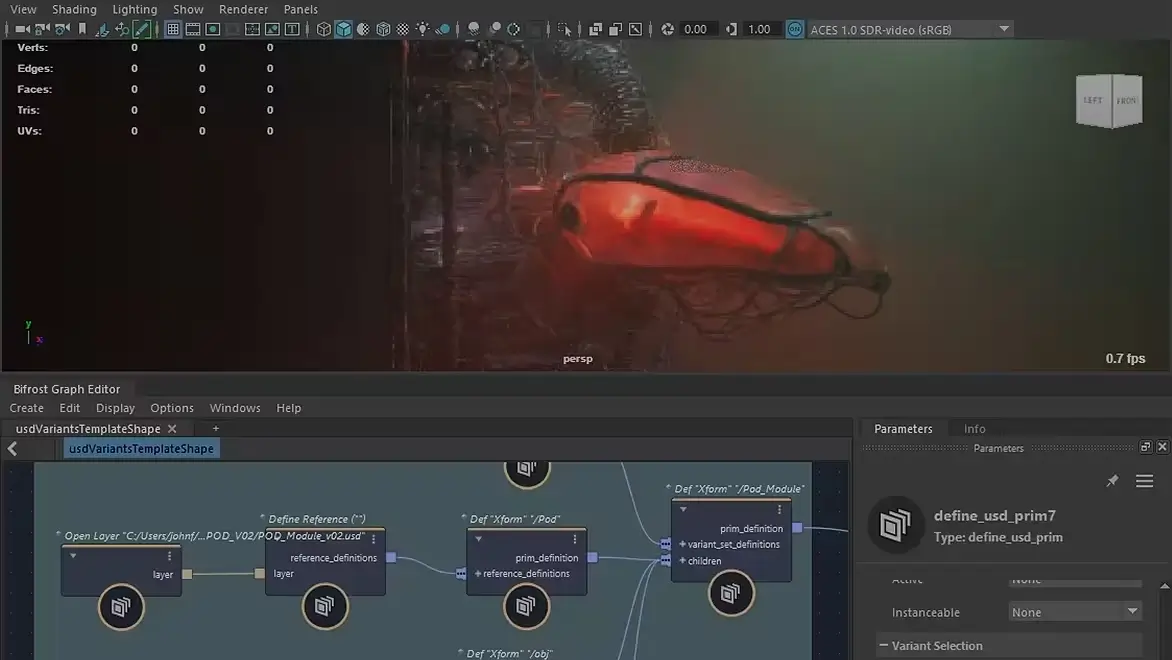Enable the wireframe display mode icon
Viewport: 1172px width, 660px height.
point(323,29)
